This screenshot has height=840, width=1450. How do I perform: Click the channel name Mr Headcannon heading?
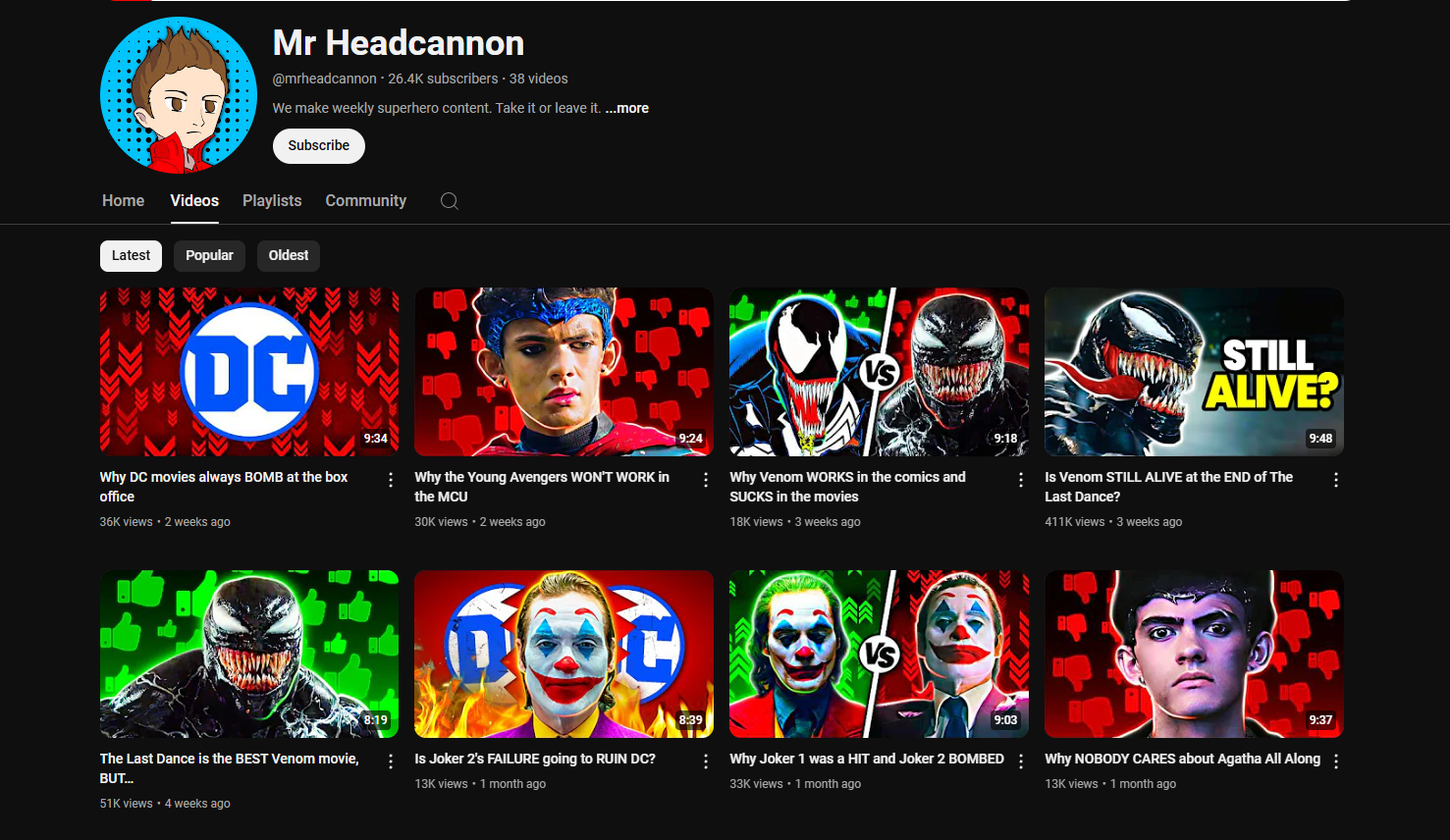(399, 43)
